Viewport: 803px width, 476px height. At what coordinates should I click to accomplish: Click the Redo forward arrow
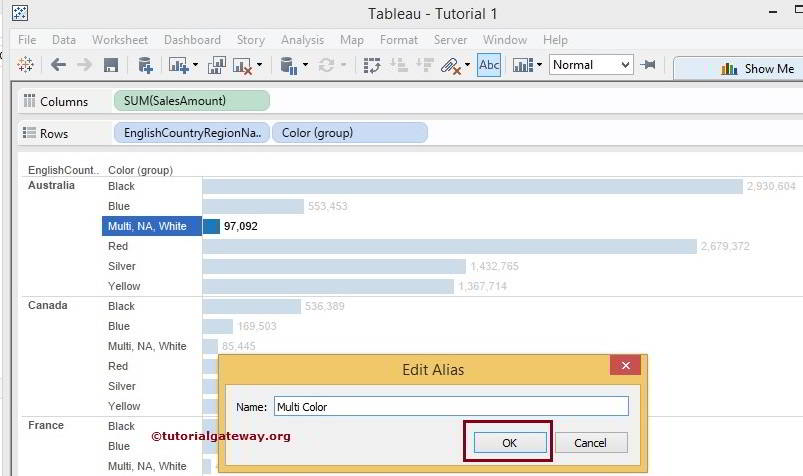tap(84, 65)
